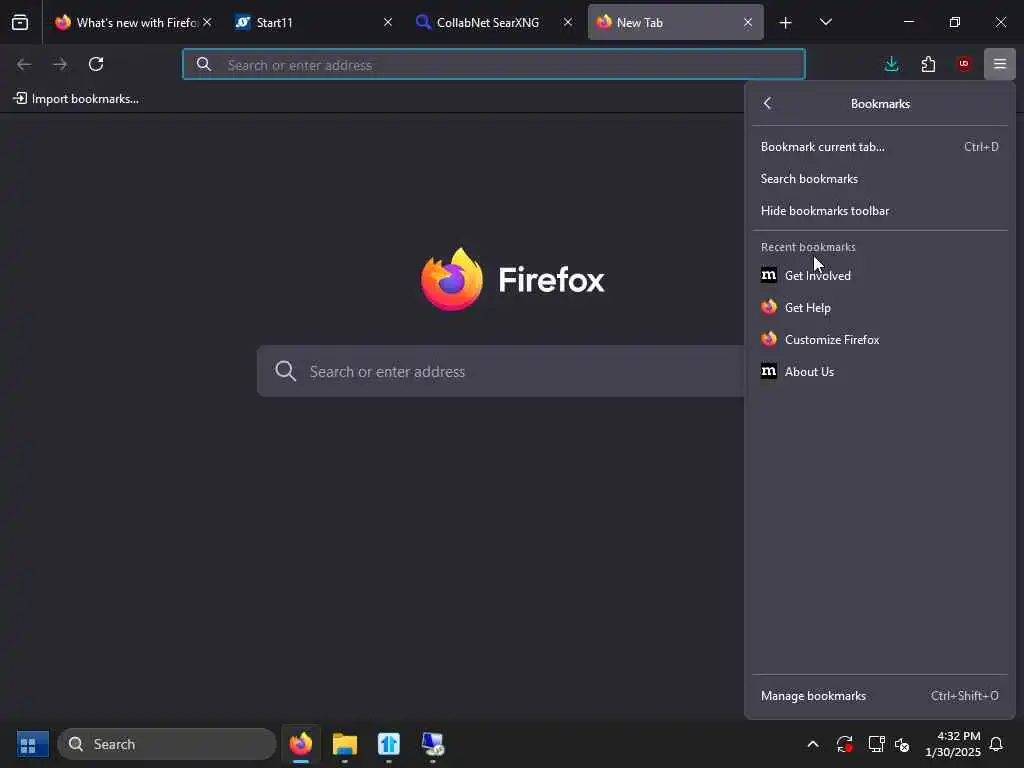Open File Explorer from the taskbar
Image resolution: width=1024 pixels, height=768 pixels.
(345, 744)
